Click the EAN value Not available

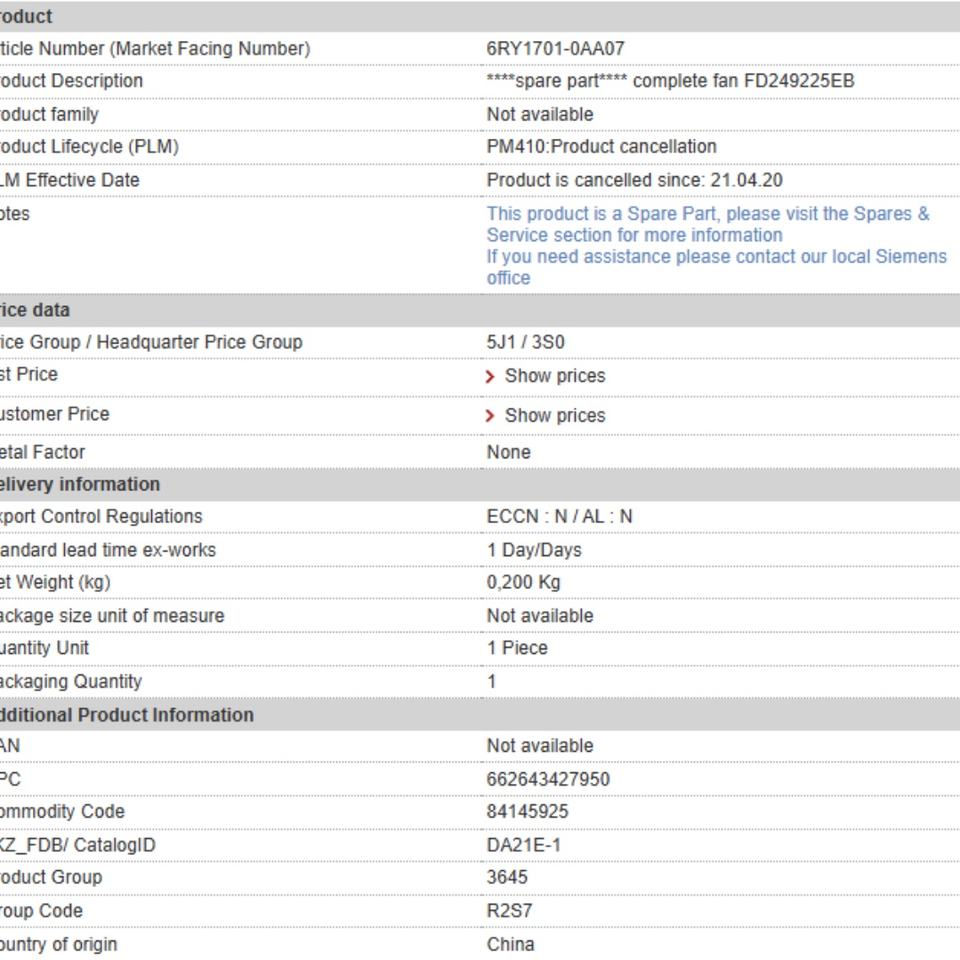tap(540, 746)
